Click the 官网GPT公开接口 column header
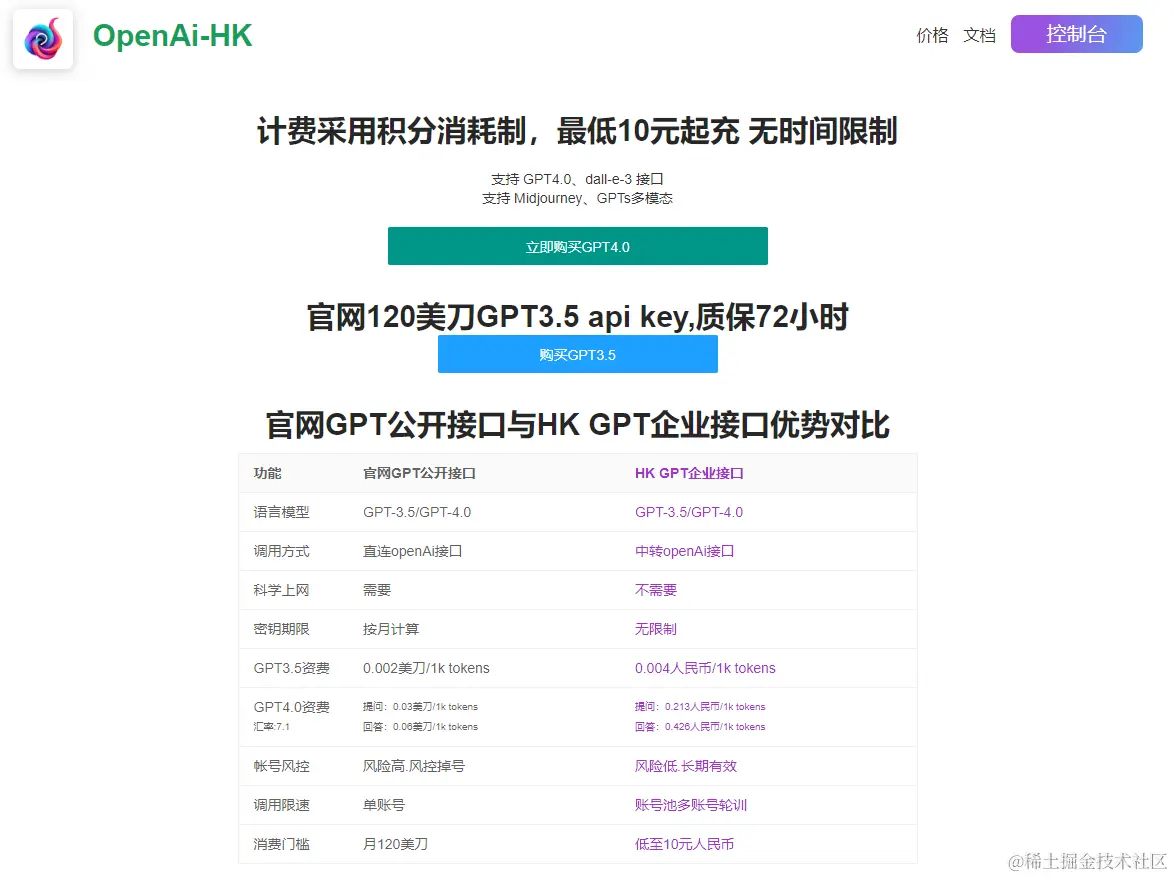 click(x=419, y=473)
